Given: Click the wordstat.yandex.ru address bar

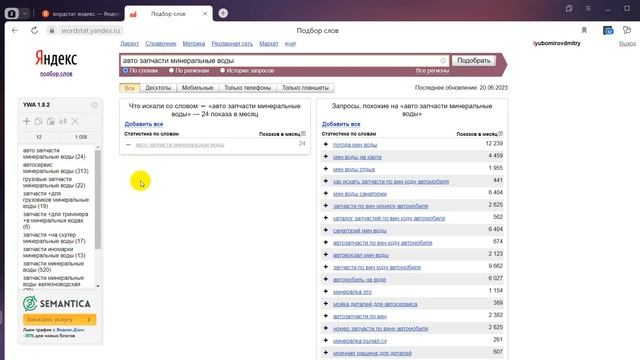Looking at the screenshot, I should (91, 30).
